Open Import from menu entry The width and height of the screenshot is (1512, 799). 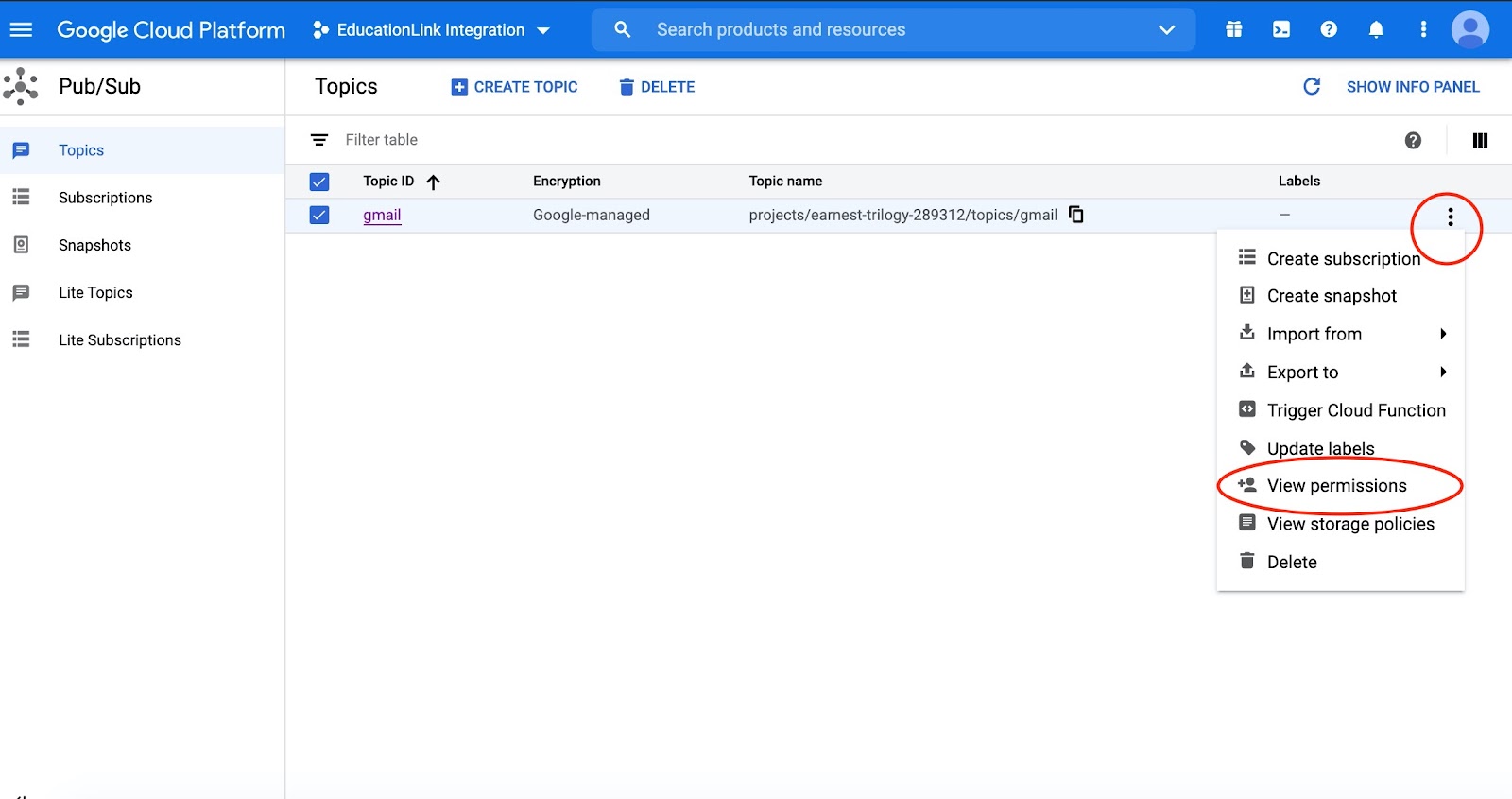pos(1341,334)
